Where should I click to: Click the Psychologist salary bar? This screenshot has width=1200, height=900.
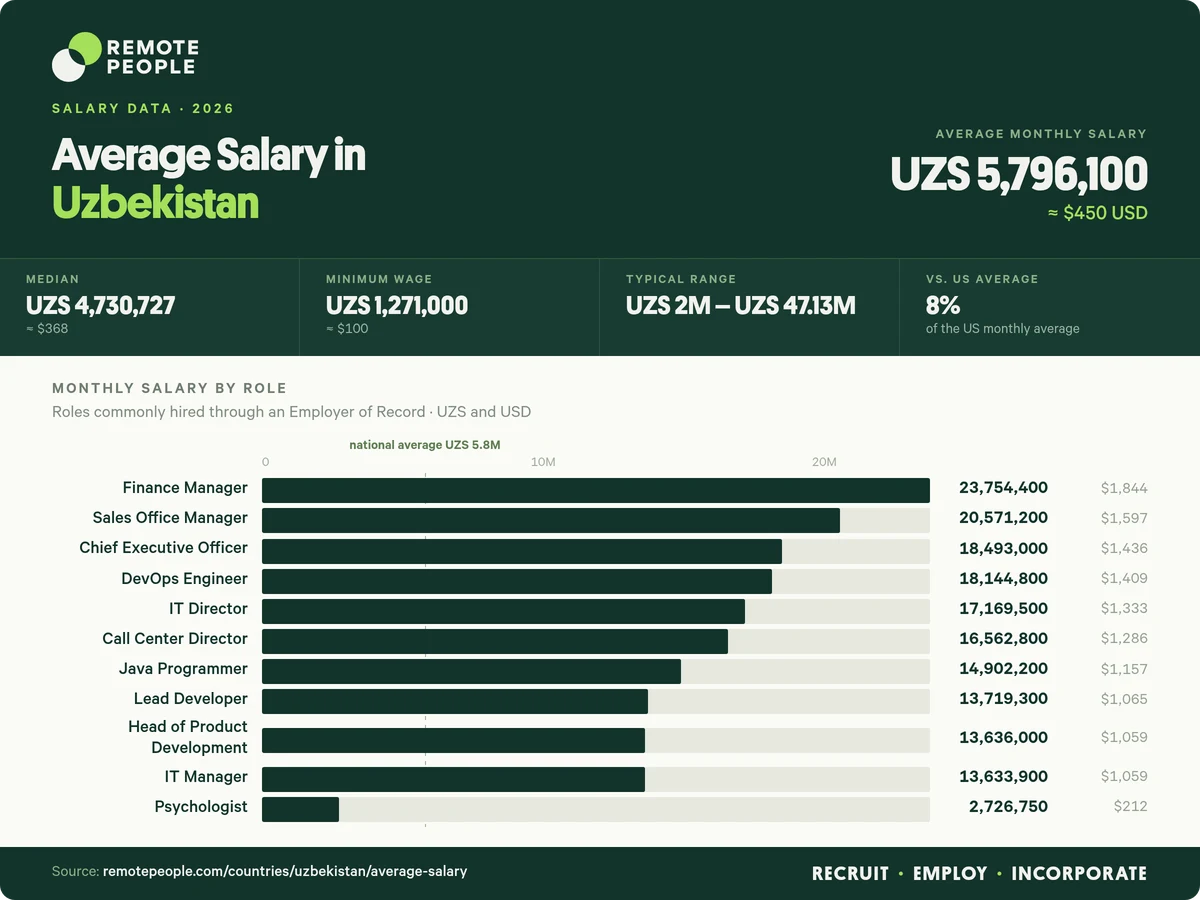click(300, 809)
